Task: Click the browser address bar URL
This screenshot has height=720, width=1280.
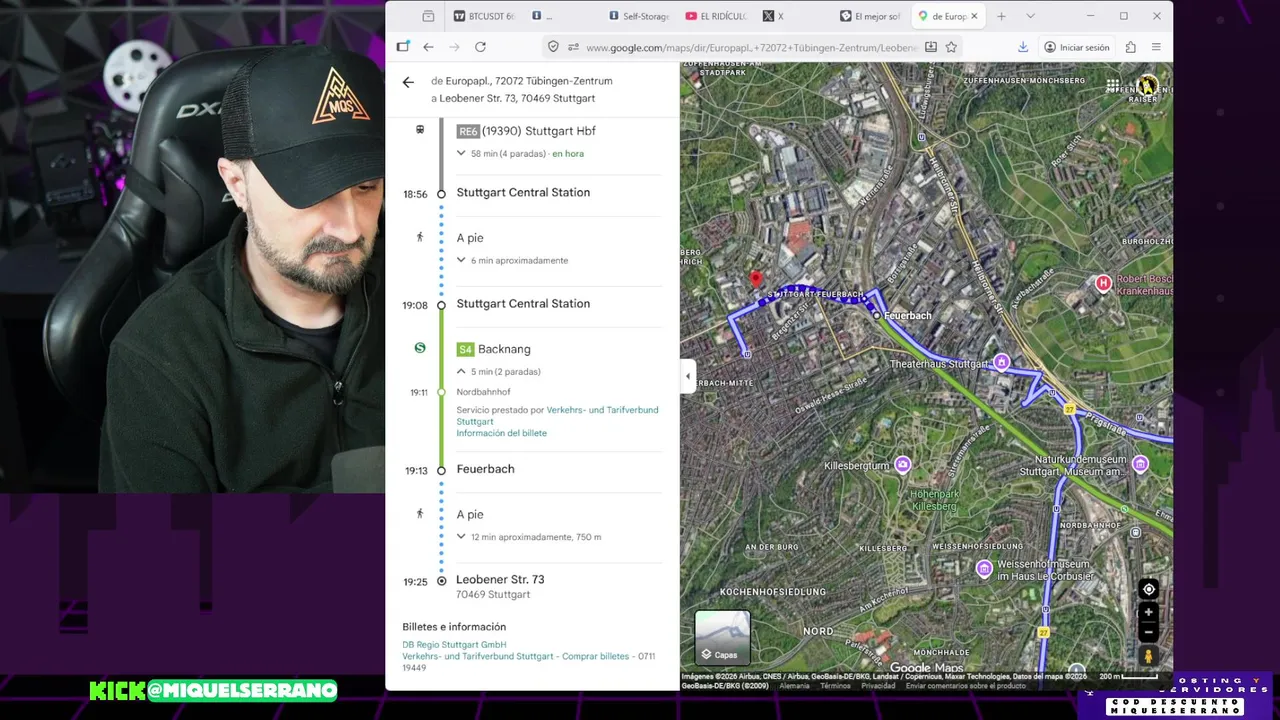Action: 751,47
